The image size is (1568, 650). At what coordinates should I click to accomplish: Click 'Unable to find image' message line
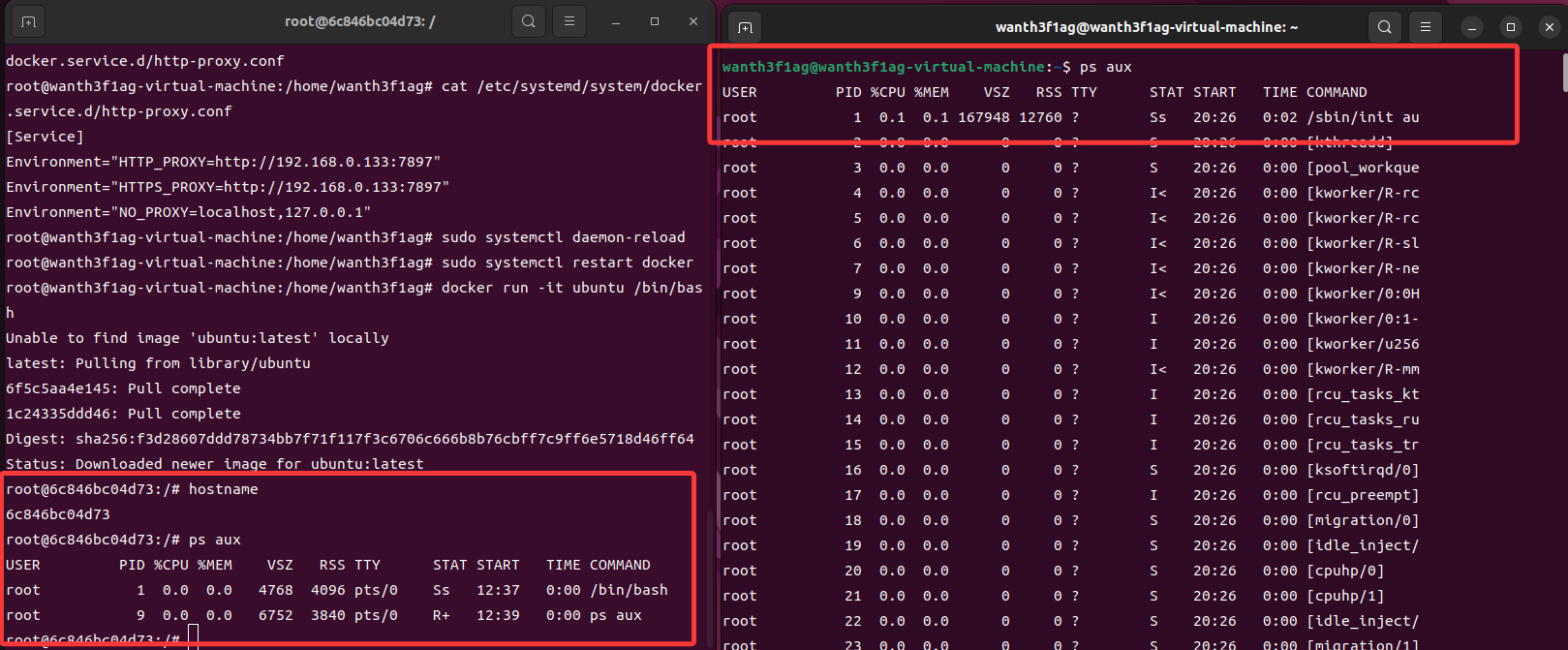coord(198,338)
